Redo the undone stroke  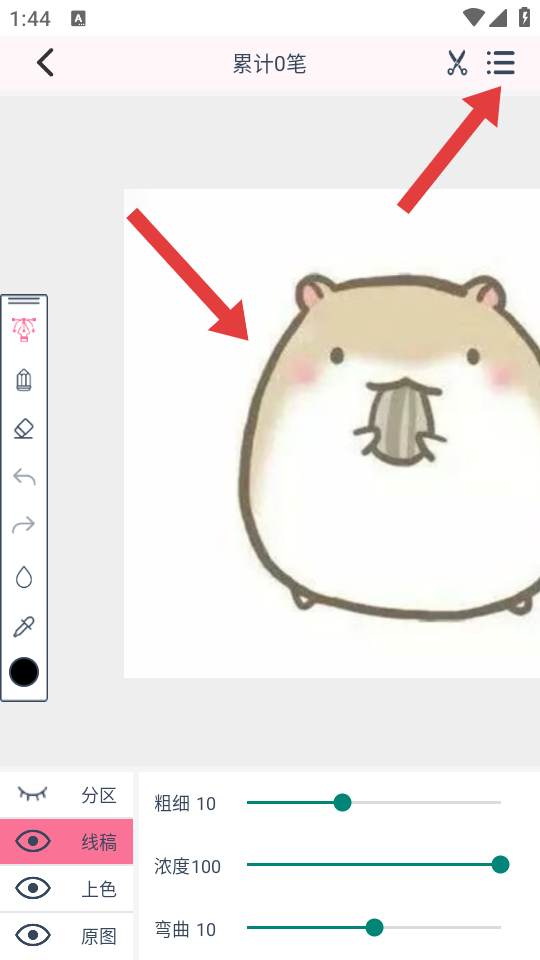coord(24,525)
